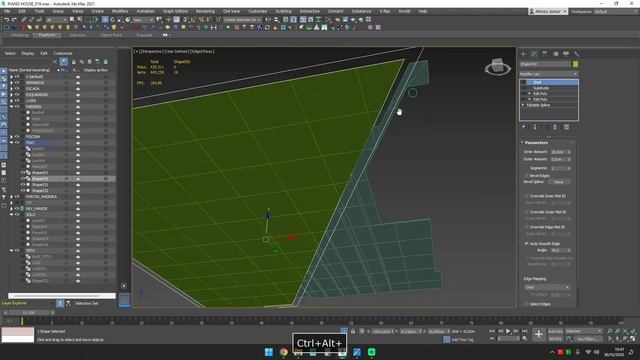Open Chrome from the Windows taskbar
This screenshot has width=640, height=360.
[283, 352]
